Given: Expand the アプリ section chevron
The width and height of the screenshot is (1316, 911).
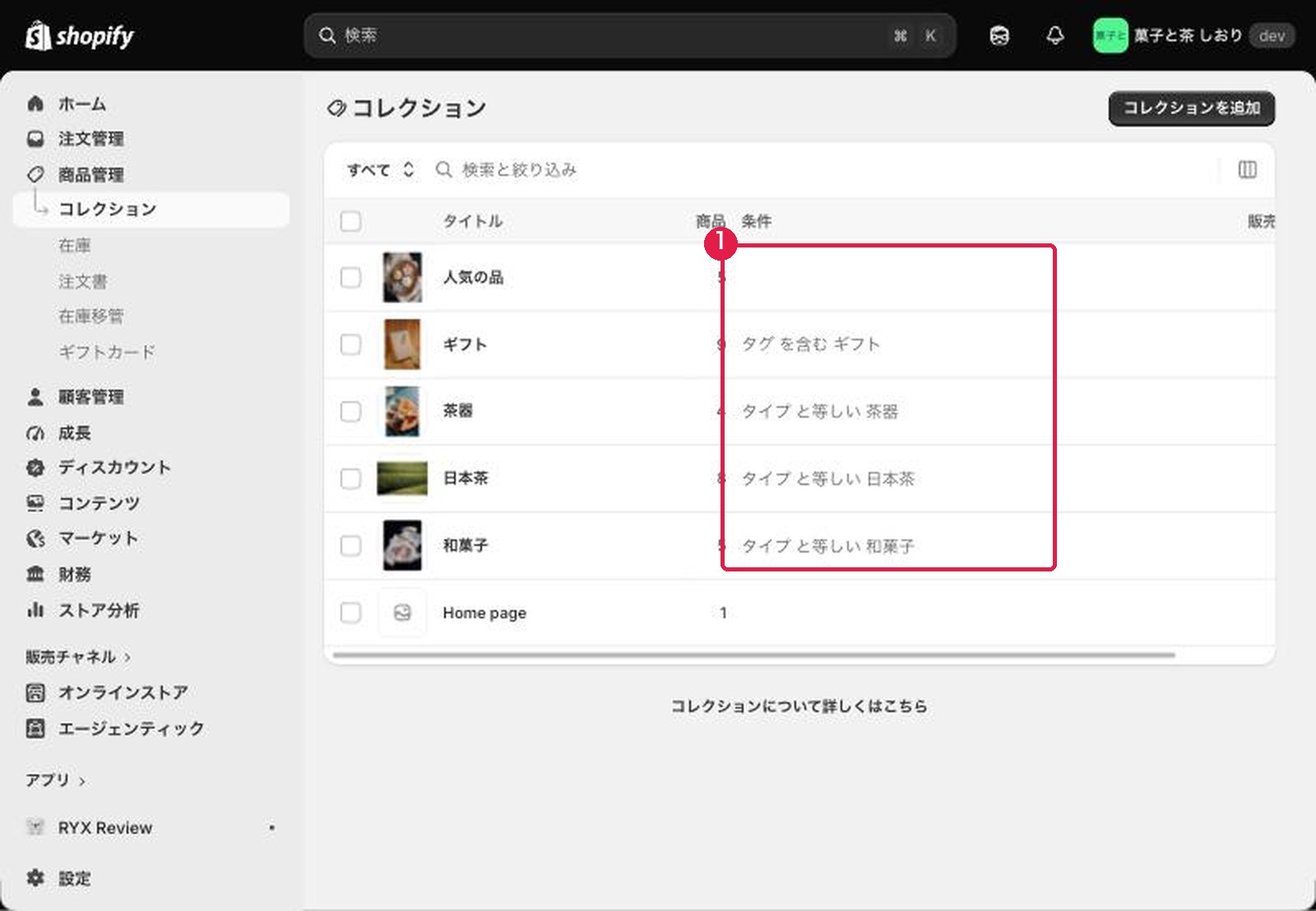Looking at the screenshot, I should [81, 781].
